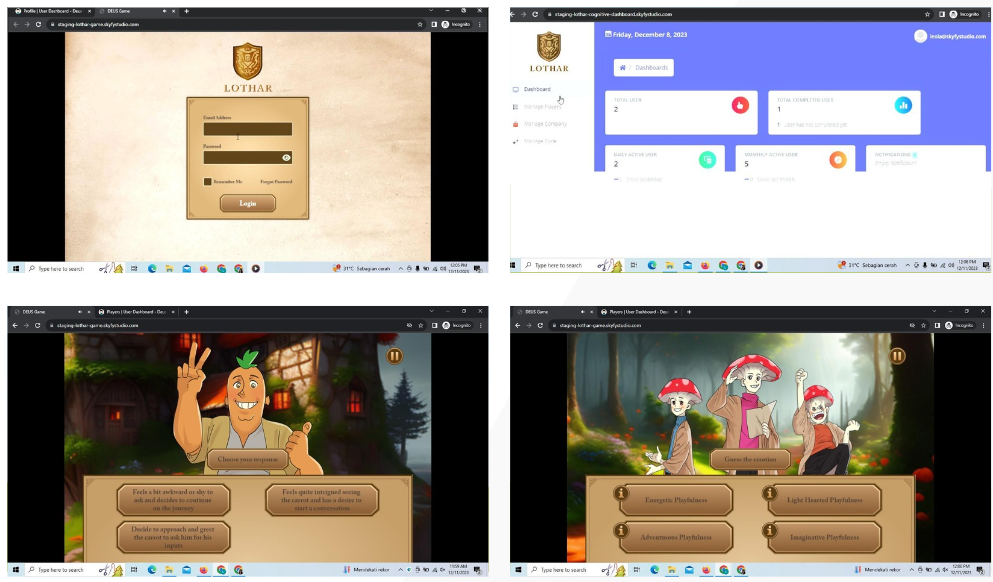Select the Adventurous Playfulness answer

pos(676,537)
